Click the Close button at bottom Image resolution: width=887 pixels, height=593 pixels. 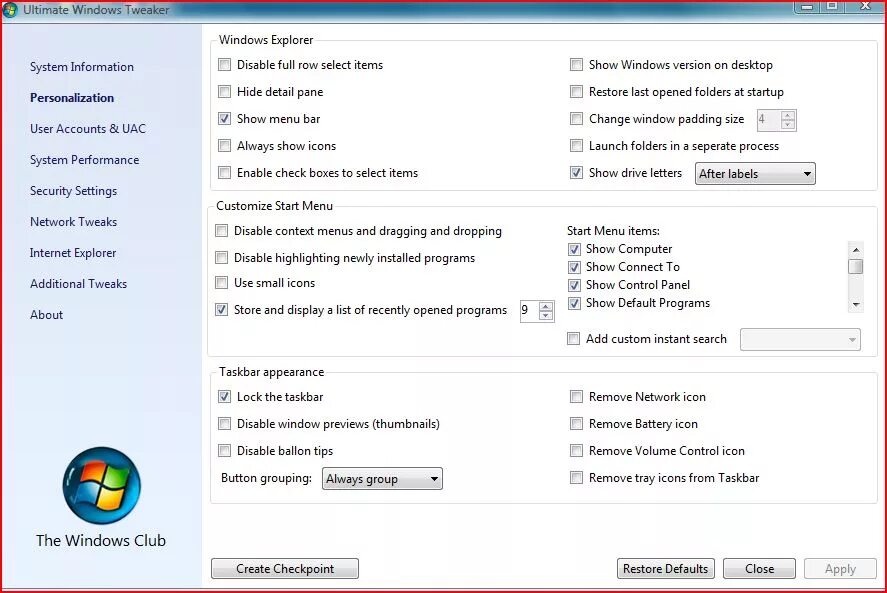(760, 569)
